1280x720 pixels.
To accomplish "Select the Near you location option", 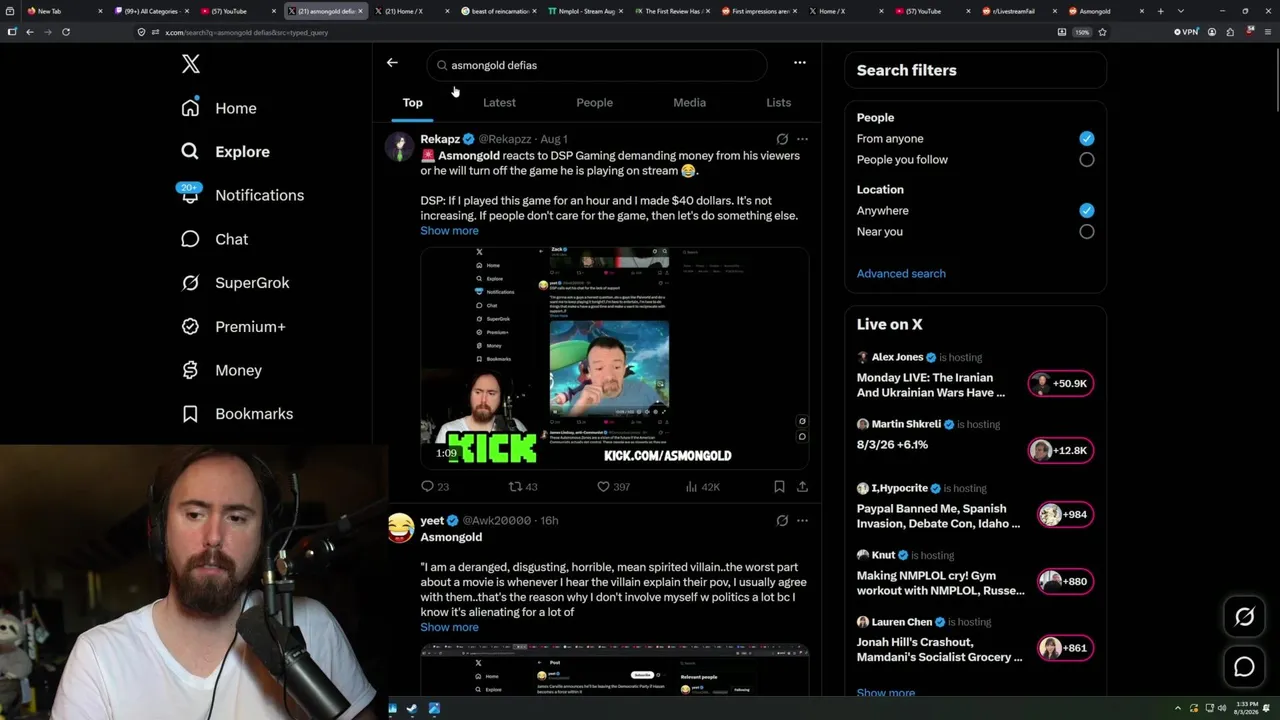I will (x=1087, y=232).
